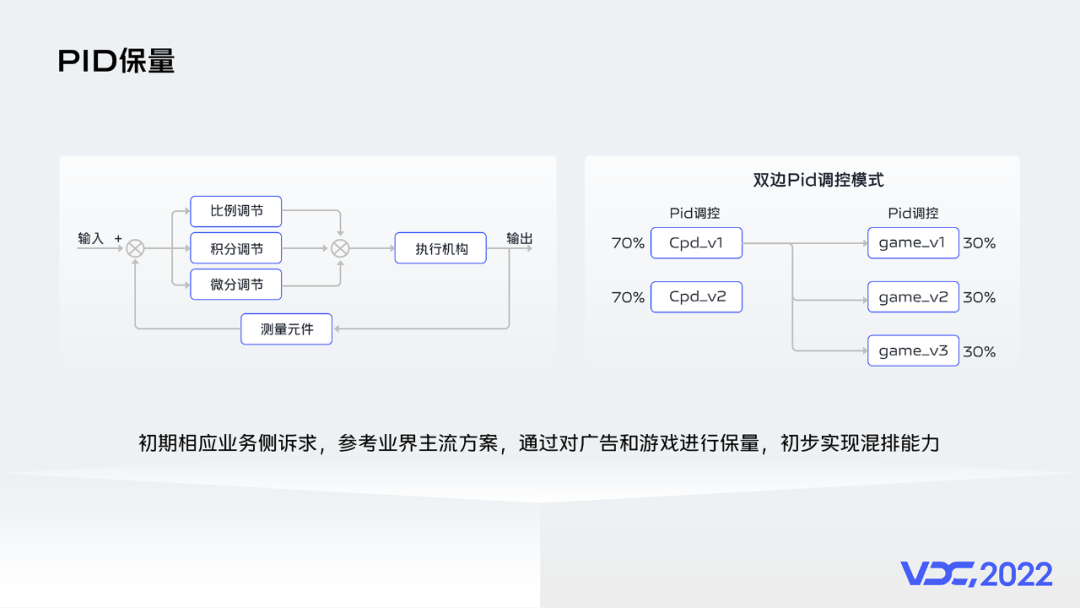Click the 比例调节 block
The height and width of the screenshot is (608, 1080).
[x=236, y=212]
